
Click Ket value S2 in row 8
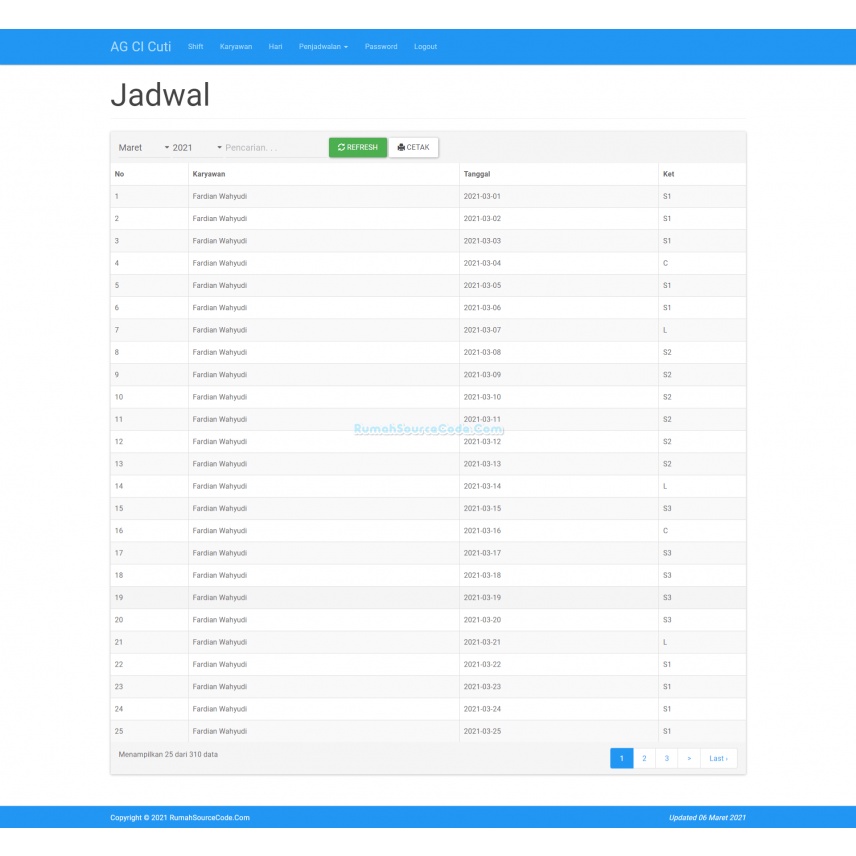point(667,353)
